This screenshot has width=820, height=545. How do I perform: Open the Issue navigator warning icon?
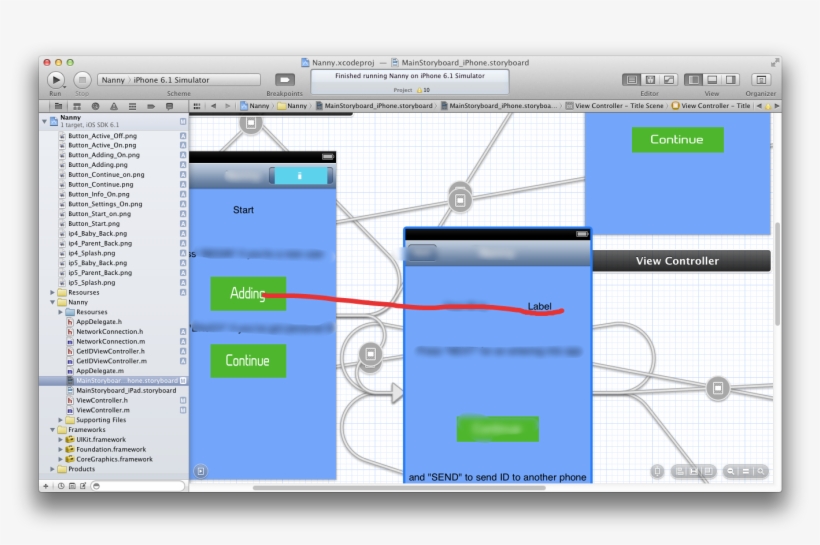tap(114, 105)
